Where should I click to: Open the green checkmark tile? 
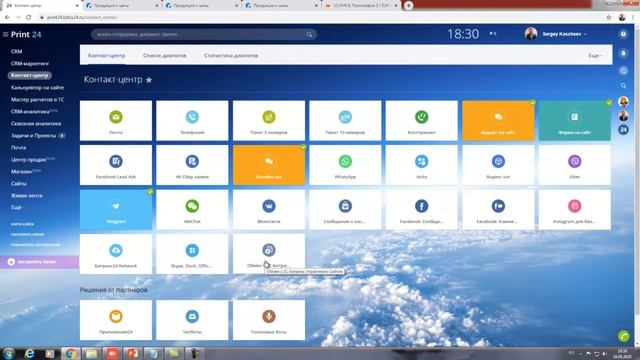pos(422,121)
